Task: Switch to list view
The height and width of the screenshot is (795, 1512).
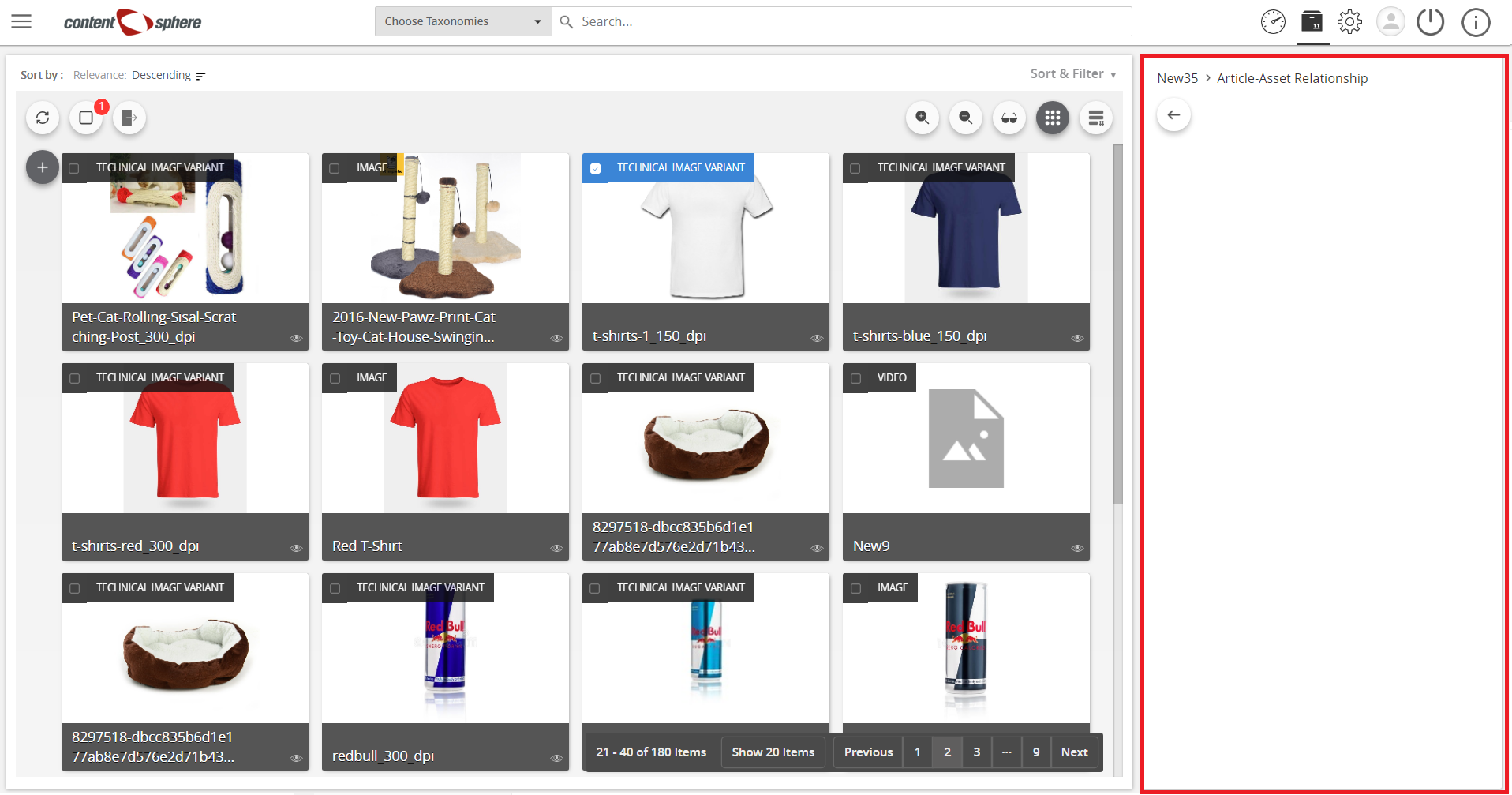Action: click(x=1096, y=118)
